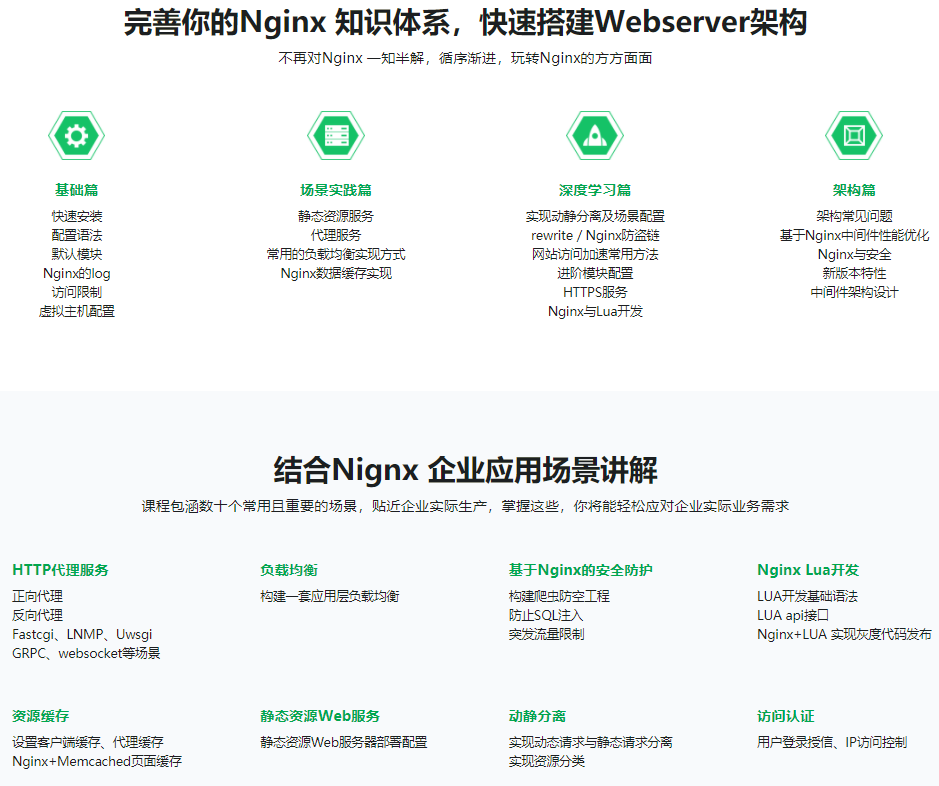Click the 快速安装 topic

coord(77,216)
